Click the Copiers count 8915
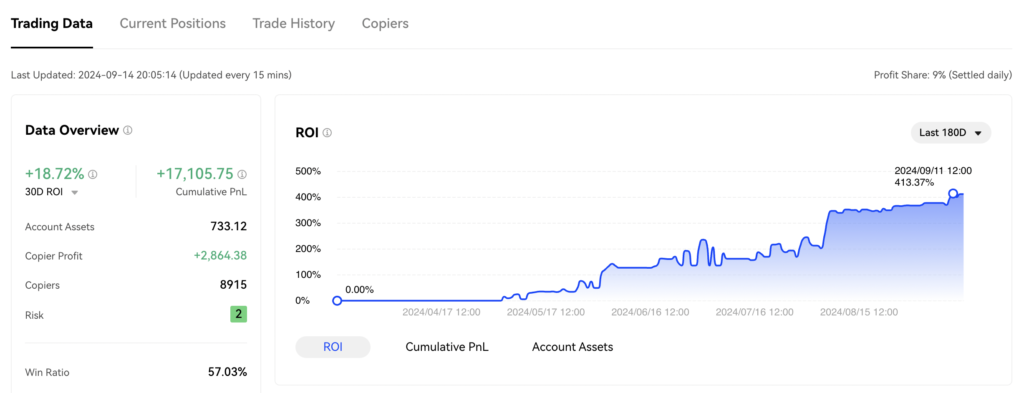Image resolution: width=1024 pixels, height=393 pixels. coord(233,285)
